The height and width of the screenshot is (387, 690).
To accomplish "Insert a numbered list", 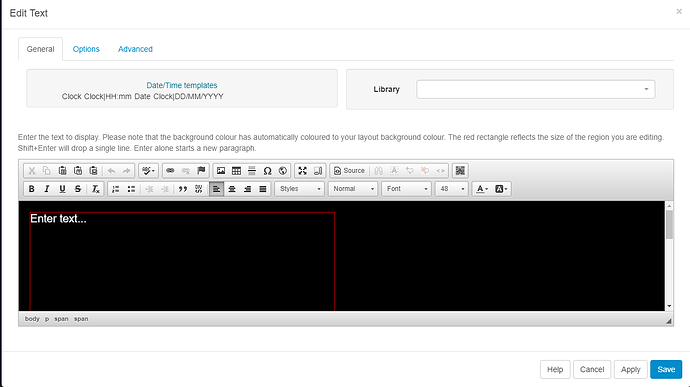I will tap(116, 189).
